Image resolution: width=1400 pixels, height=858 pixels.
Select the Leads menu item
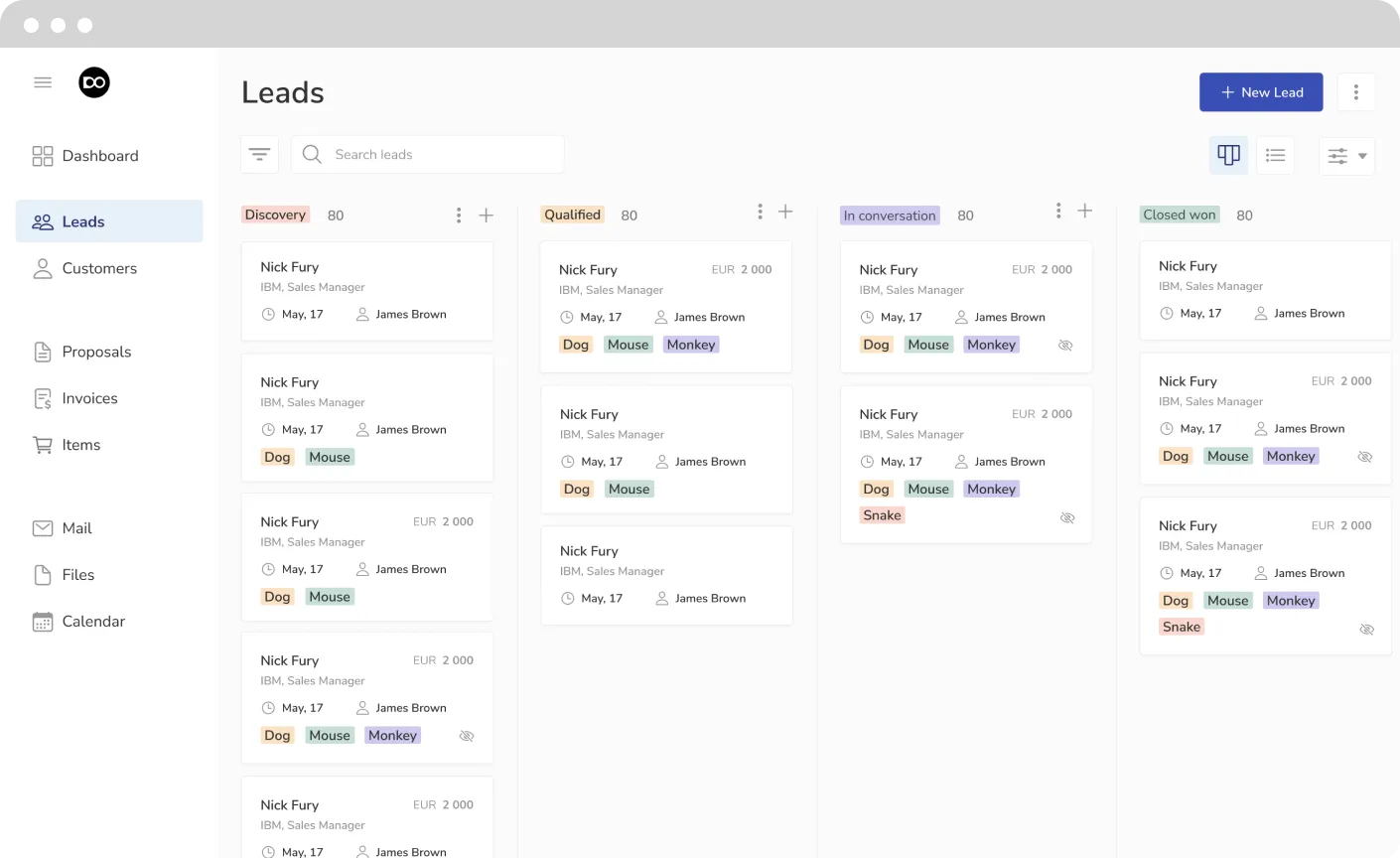pos(84,221)
